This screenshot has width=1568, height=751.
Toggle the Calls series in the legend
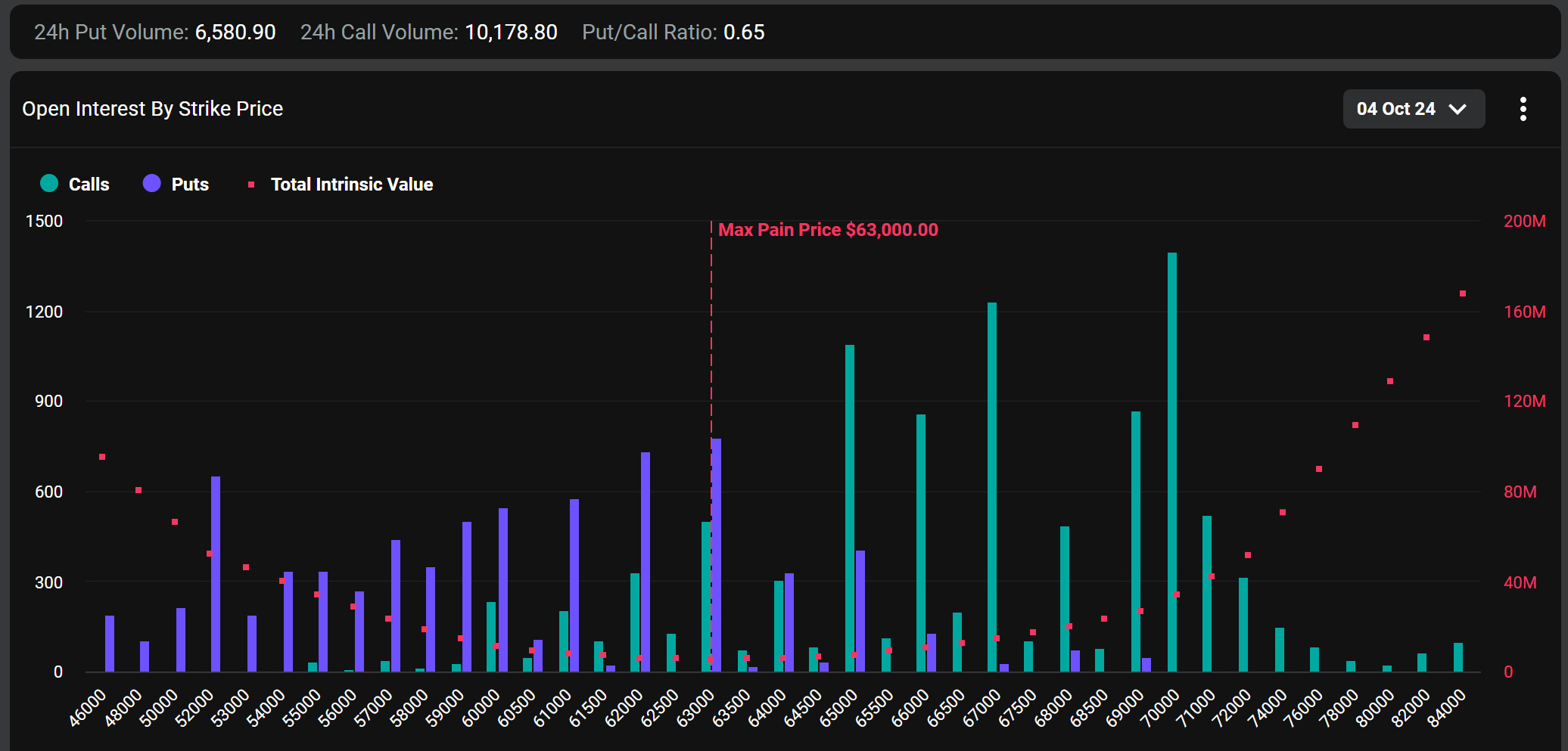pos(74,184)
